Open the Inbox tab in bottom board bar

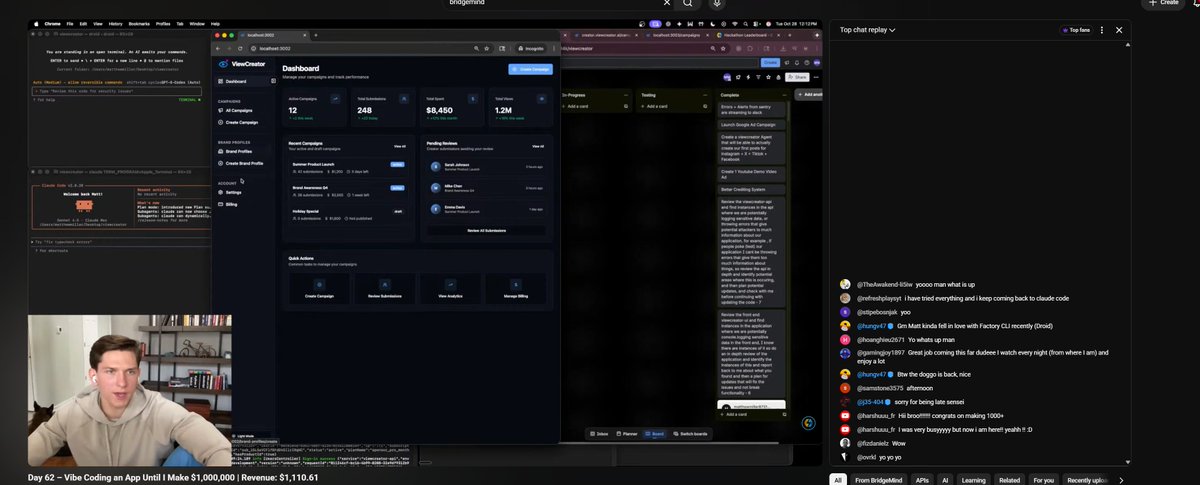click(x=598, y=433)
